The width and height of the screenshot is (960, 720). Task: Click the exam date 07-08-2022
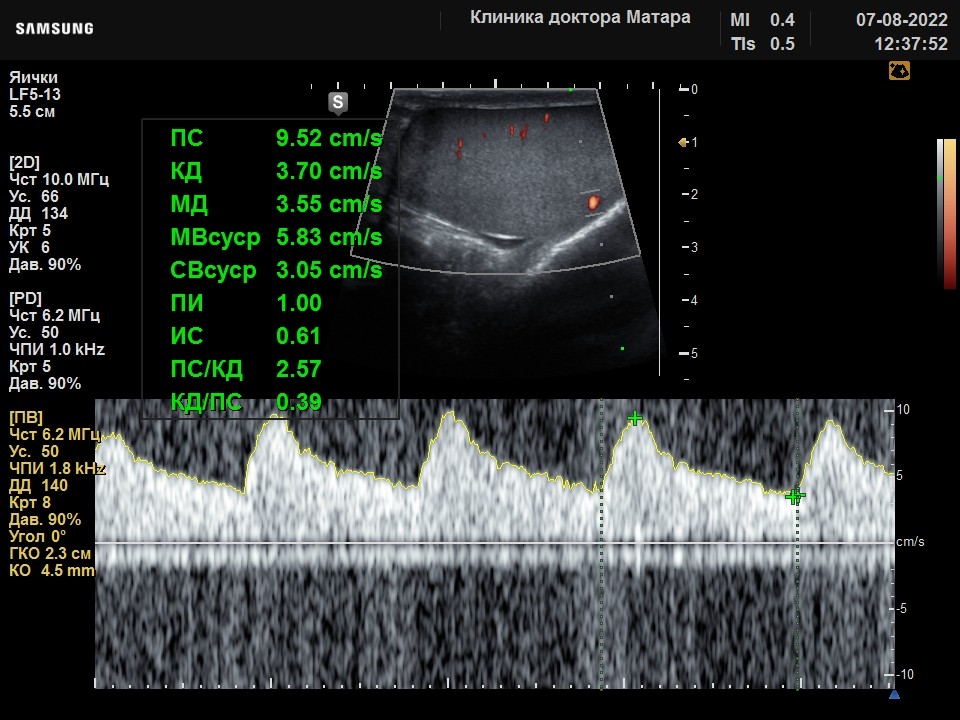pos(902,20)
